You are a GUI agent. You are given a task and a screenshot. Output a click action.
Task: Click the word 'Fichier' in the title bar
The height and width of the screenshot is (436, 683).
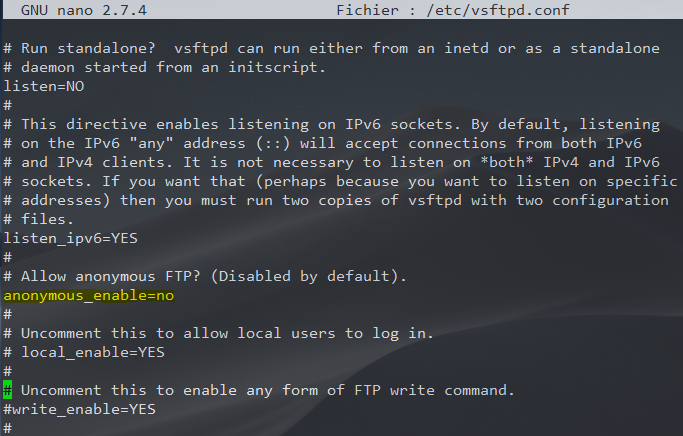pyautogui.click(x=368, y=11)
